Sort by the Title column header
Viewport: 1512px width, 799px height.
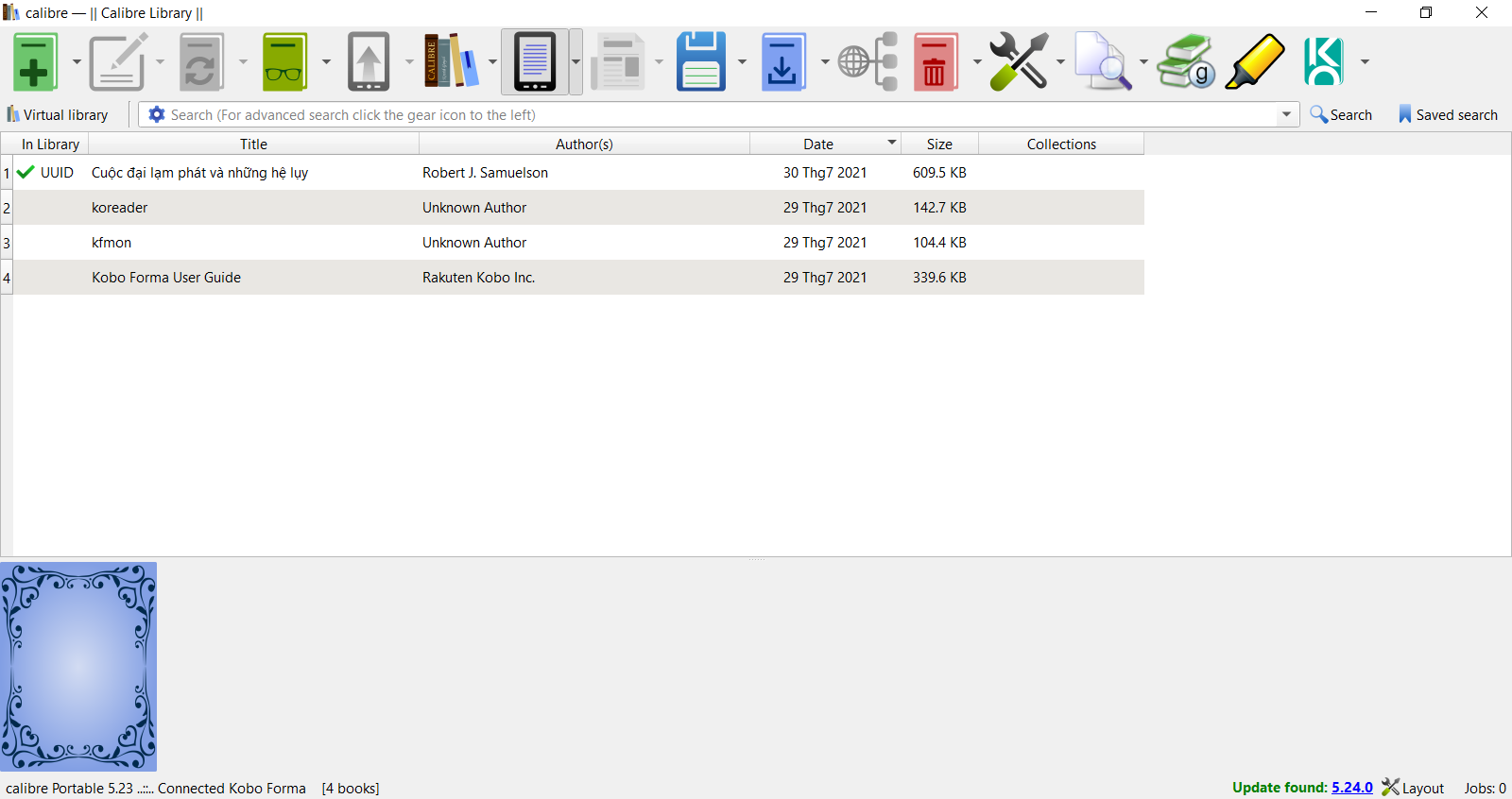click(x=253, y=144)
